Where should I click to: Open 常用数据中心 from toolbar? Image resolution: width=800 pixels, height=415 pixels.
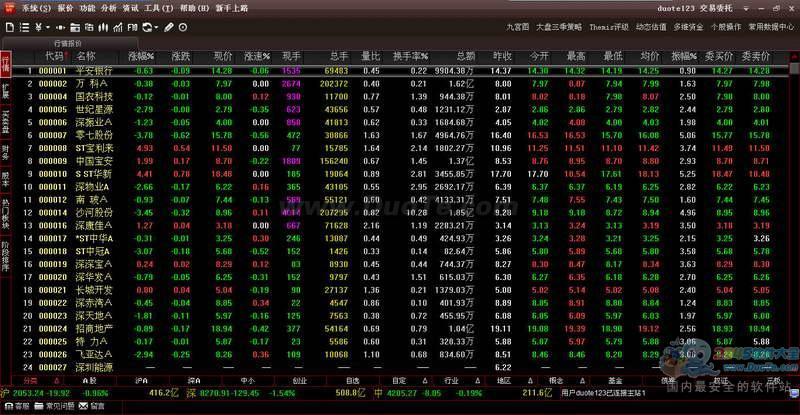pyautogui.click(x=772, y=27)
